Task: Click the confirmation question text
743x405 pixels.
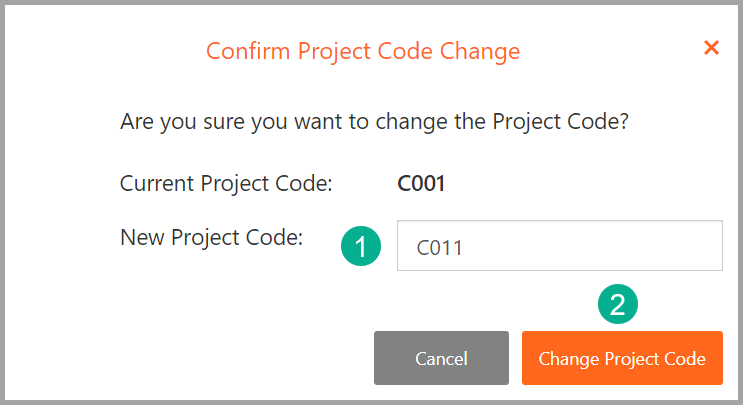Action: tap(374, 122)
